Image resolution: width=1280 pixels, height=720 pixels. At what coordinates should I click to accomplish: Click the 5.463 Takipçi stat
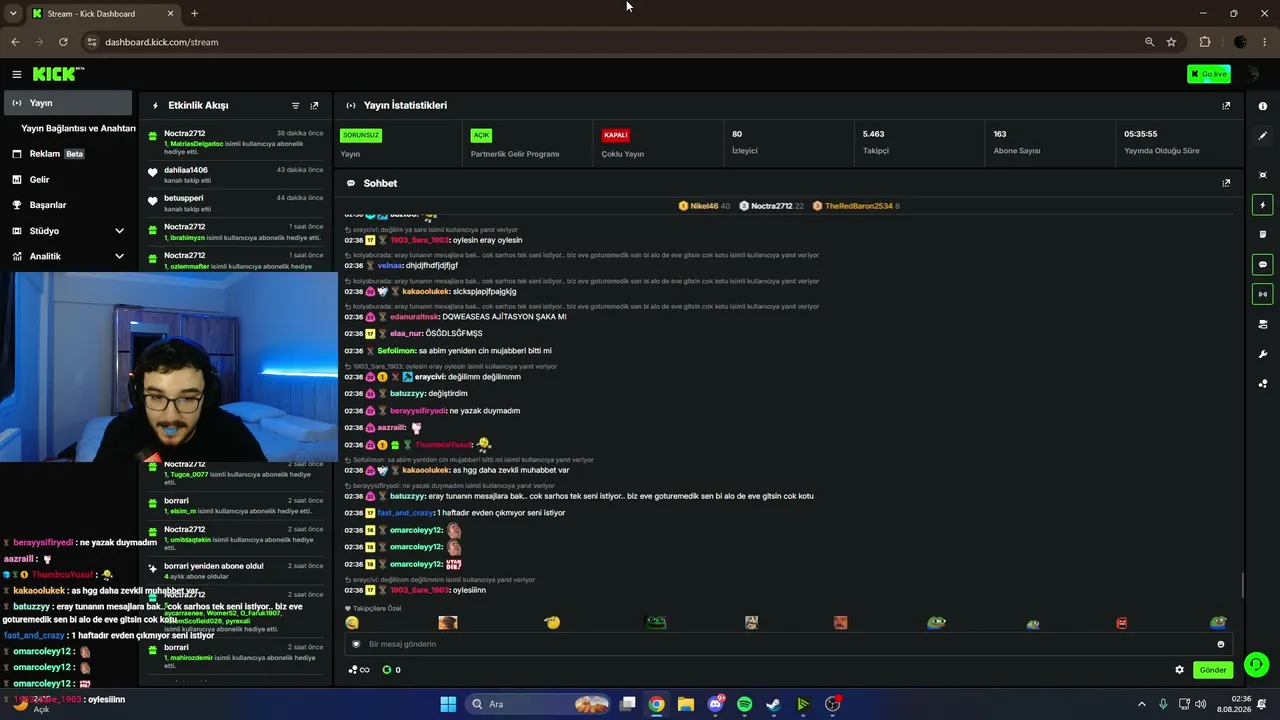pos(875,141)
